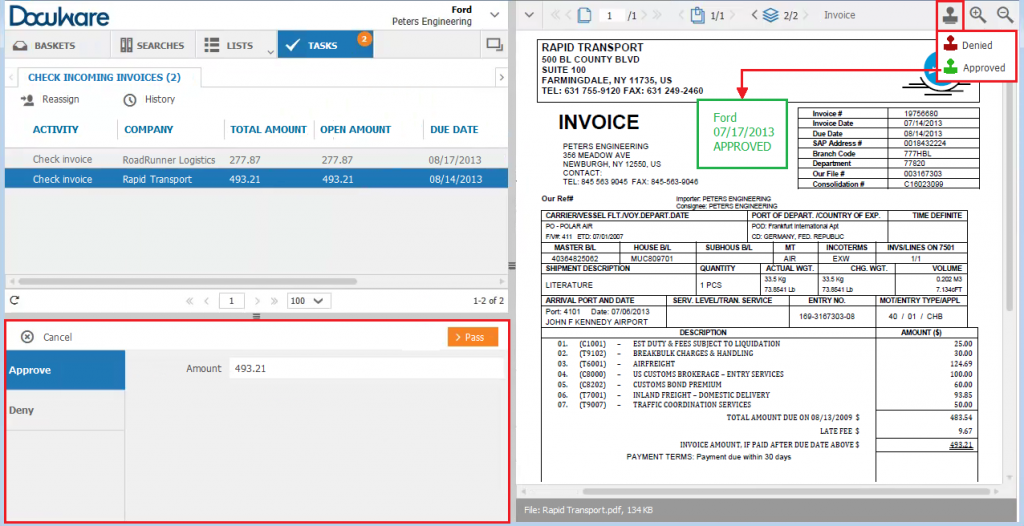This screenshot has height=526, width=1024.
Task: Refresh the task list
Action: point(15,300)
